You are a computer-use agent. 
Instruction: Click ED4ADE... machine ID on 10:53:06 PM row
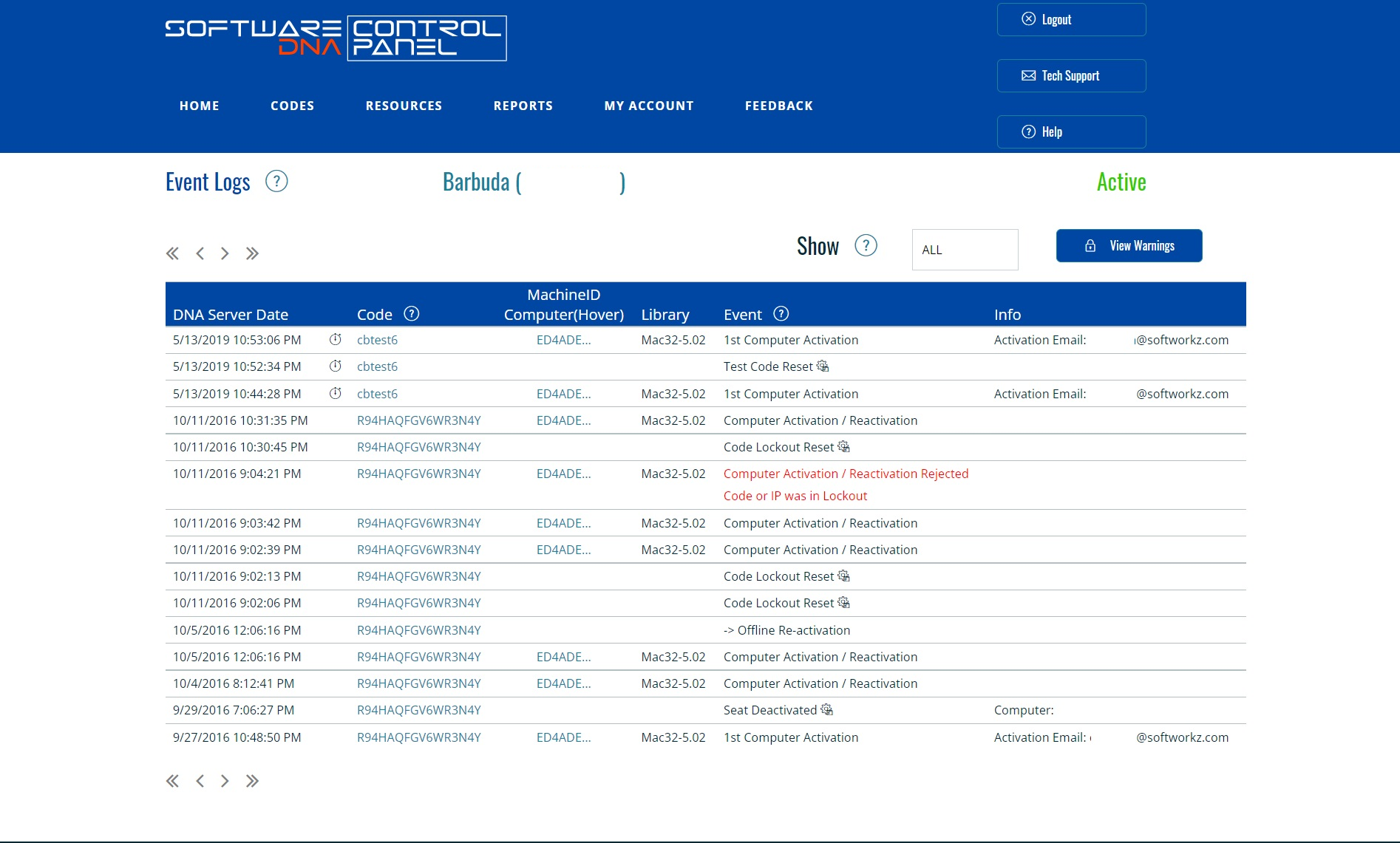click(563, 340)
